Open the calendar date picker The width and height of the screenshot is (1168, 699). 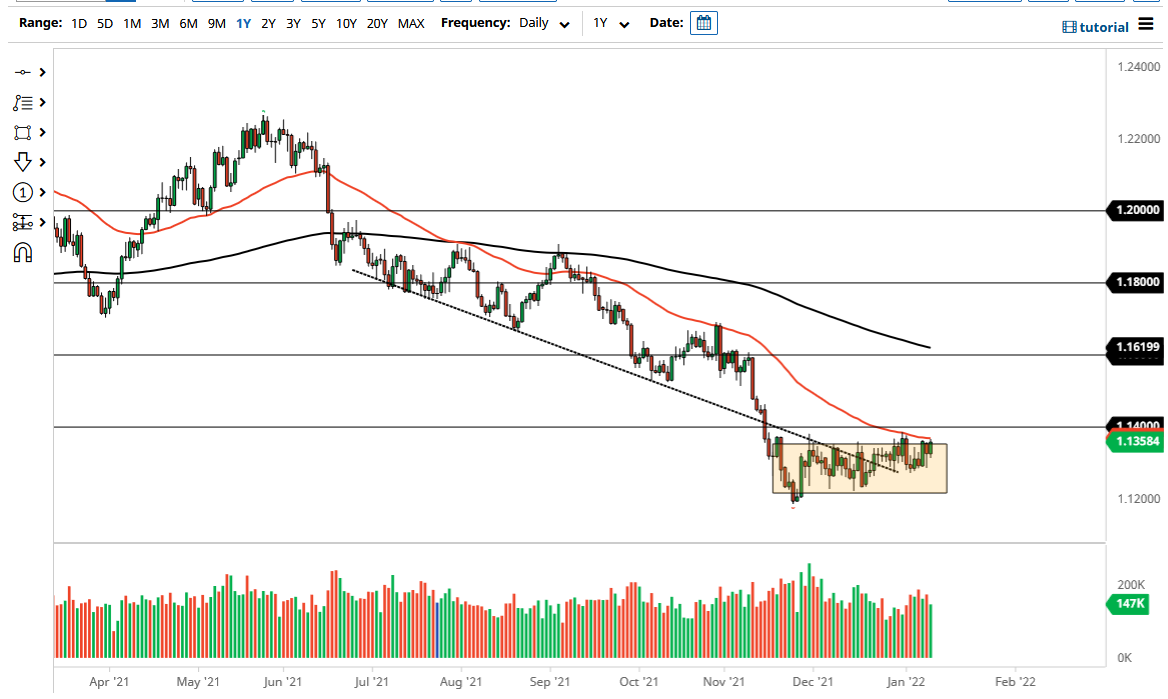[703, 22]
